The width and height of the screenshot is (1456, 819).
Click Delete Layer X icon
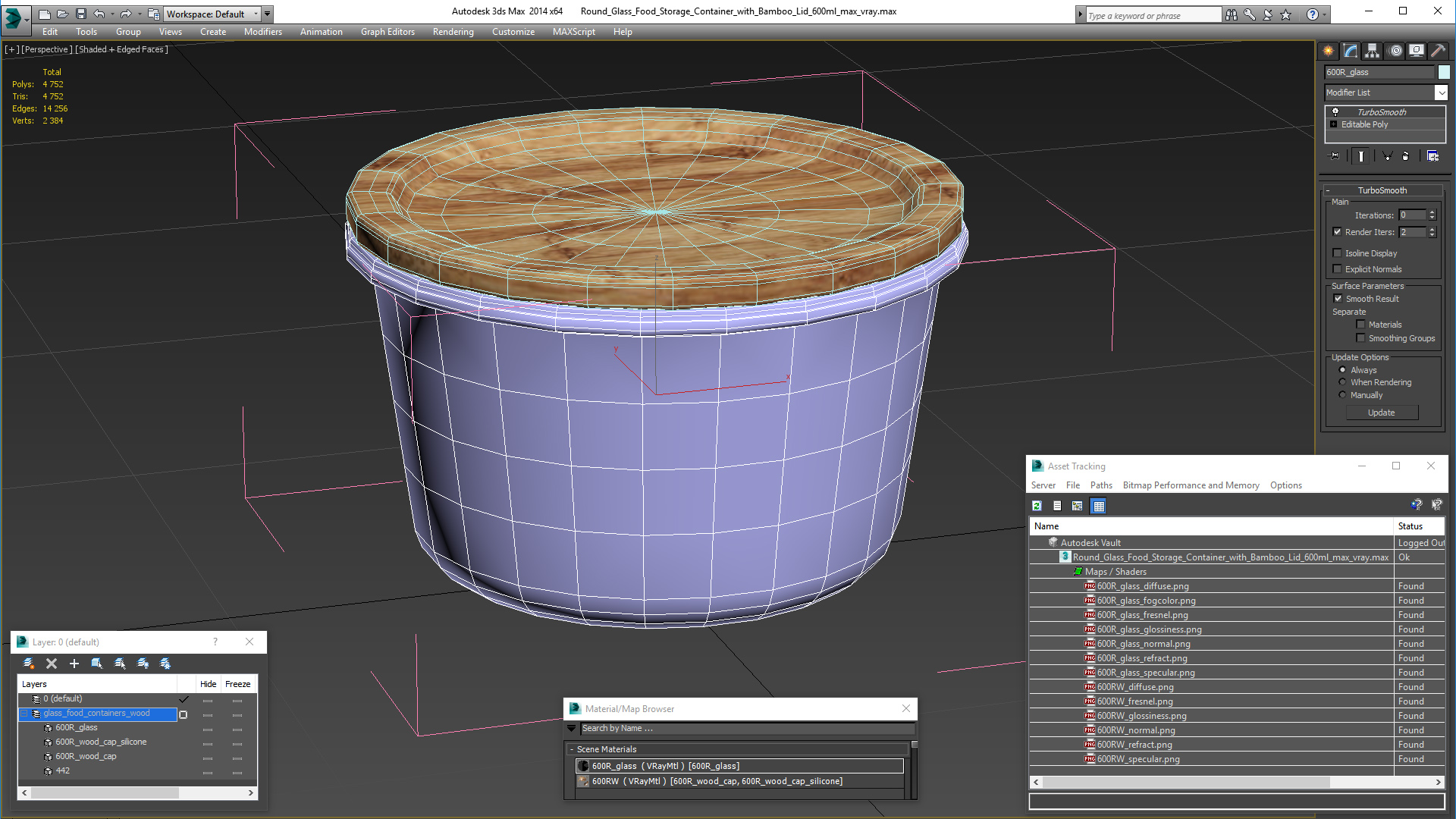(x=52, y=664)
